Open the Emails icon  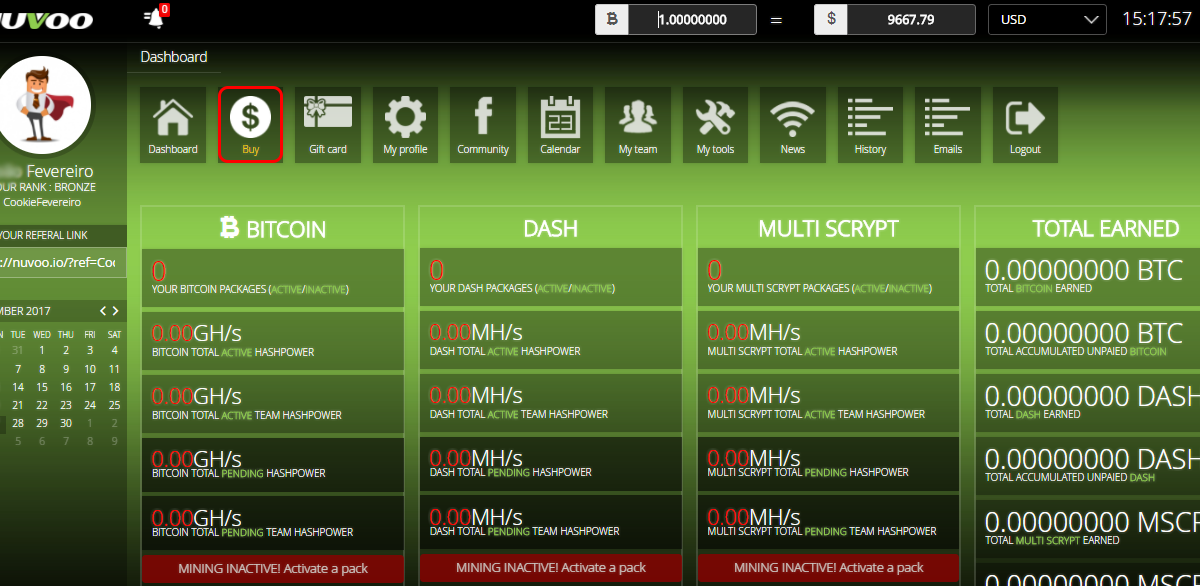coord(948,125)
